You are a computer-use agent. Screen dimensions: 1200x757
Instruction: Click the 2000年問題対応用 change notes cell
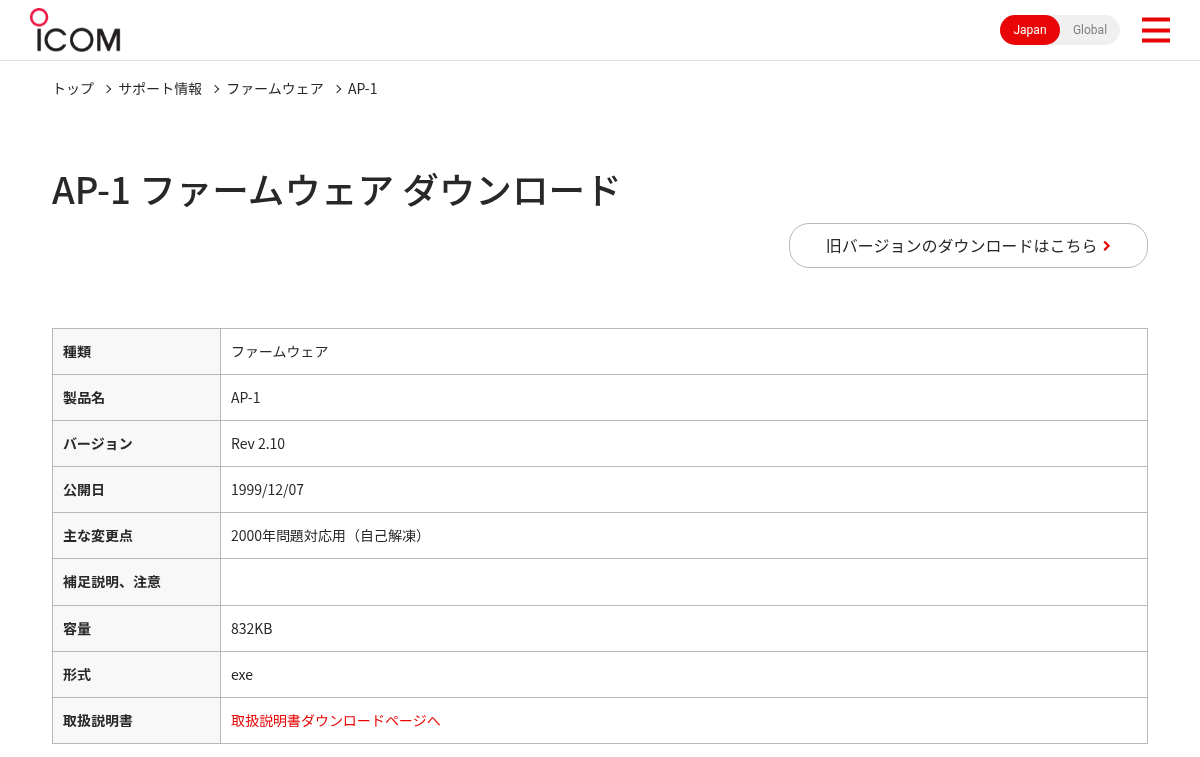pyautogui.click(x=684, y=535)
